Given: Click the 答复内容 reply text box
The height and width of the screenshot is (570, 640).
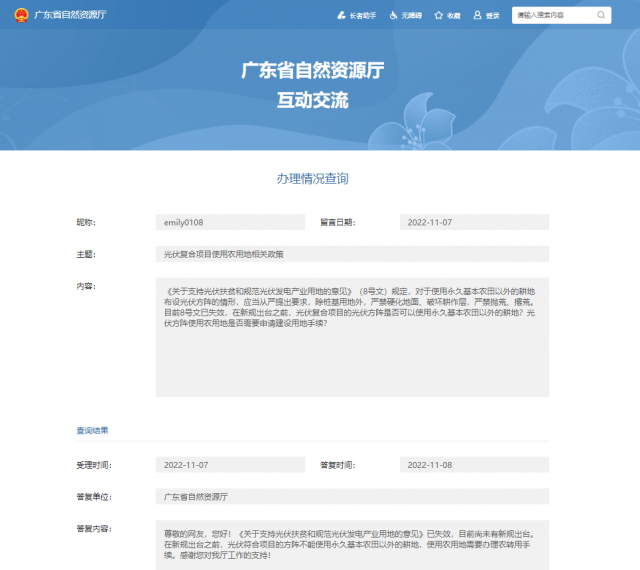Looking at the screenshot, I should [352, 544].
